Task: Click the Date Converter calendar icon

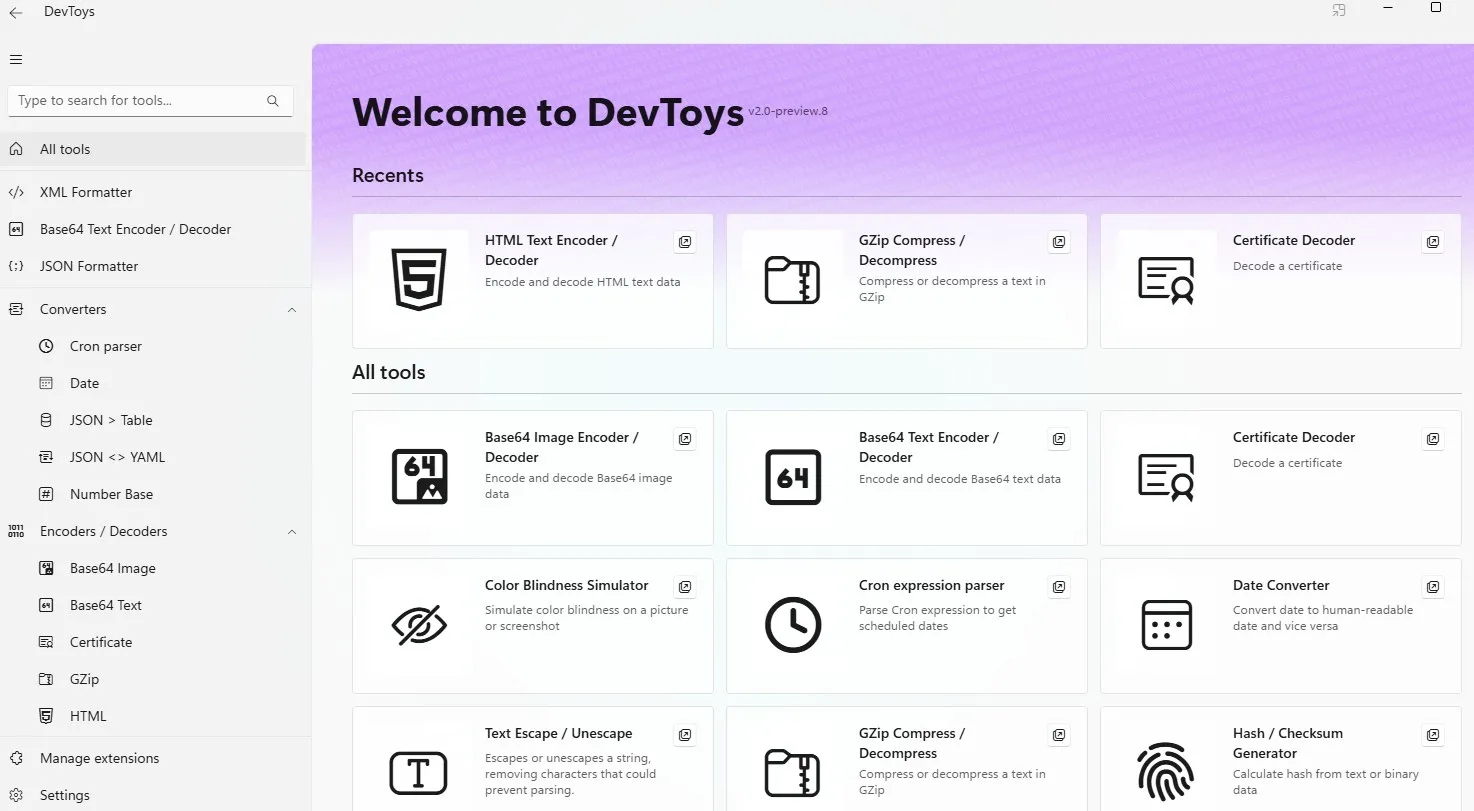Action: [x=1166, y=625]
